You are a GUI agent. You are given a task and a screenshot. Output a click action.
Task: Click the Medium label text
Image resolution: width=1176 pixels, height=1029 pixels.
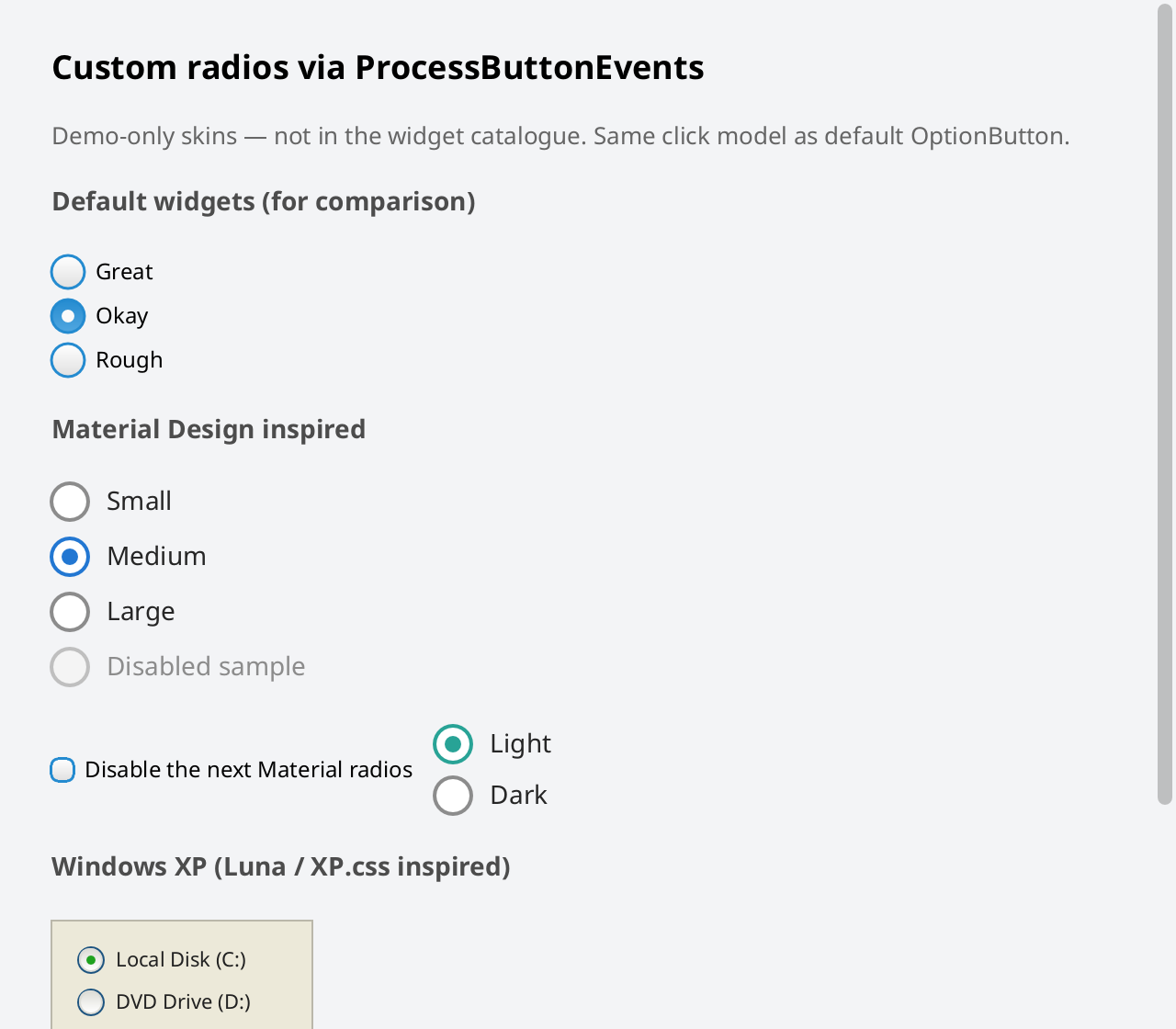tap(156, 557)
